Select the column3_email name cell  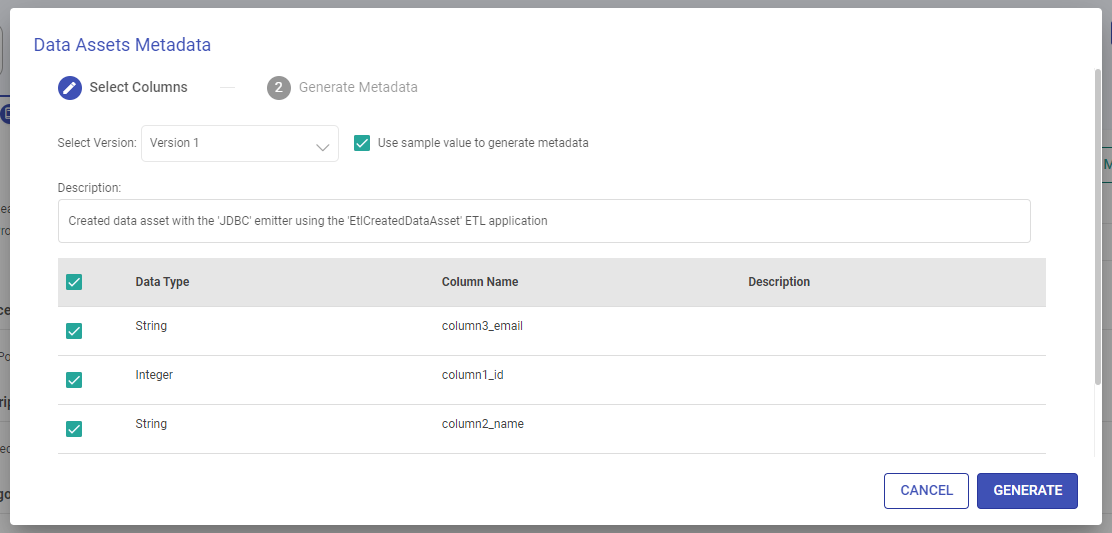click(x=482, y=326)
